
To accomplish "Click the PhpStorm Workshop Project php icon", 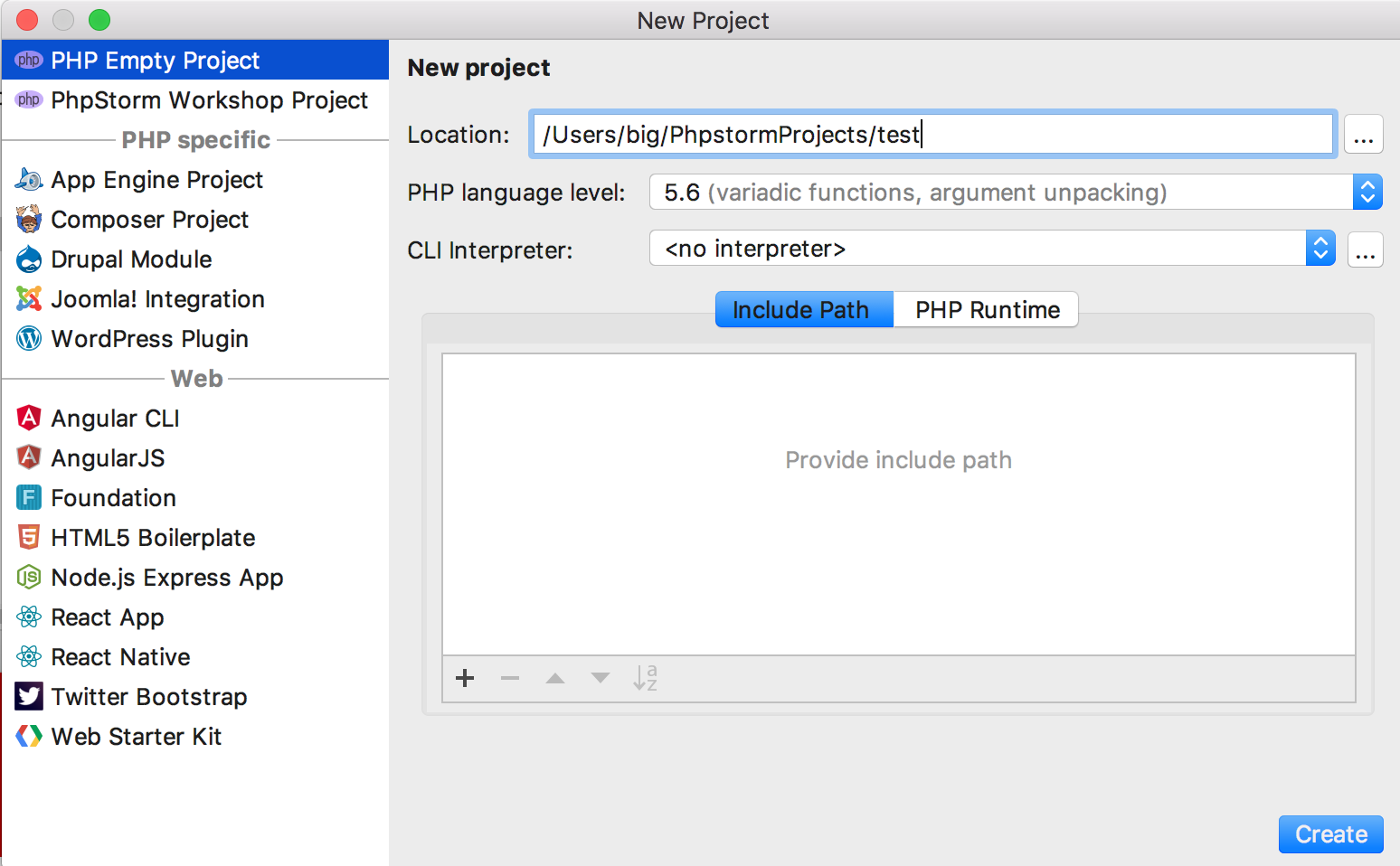I will point(29,99).
